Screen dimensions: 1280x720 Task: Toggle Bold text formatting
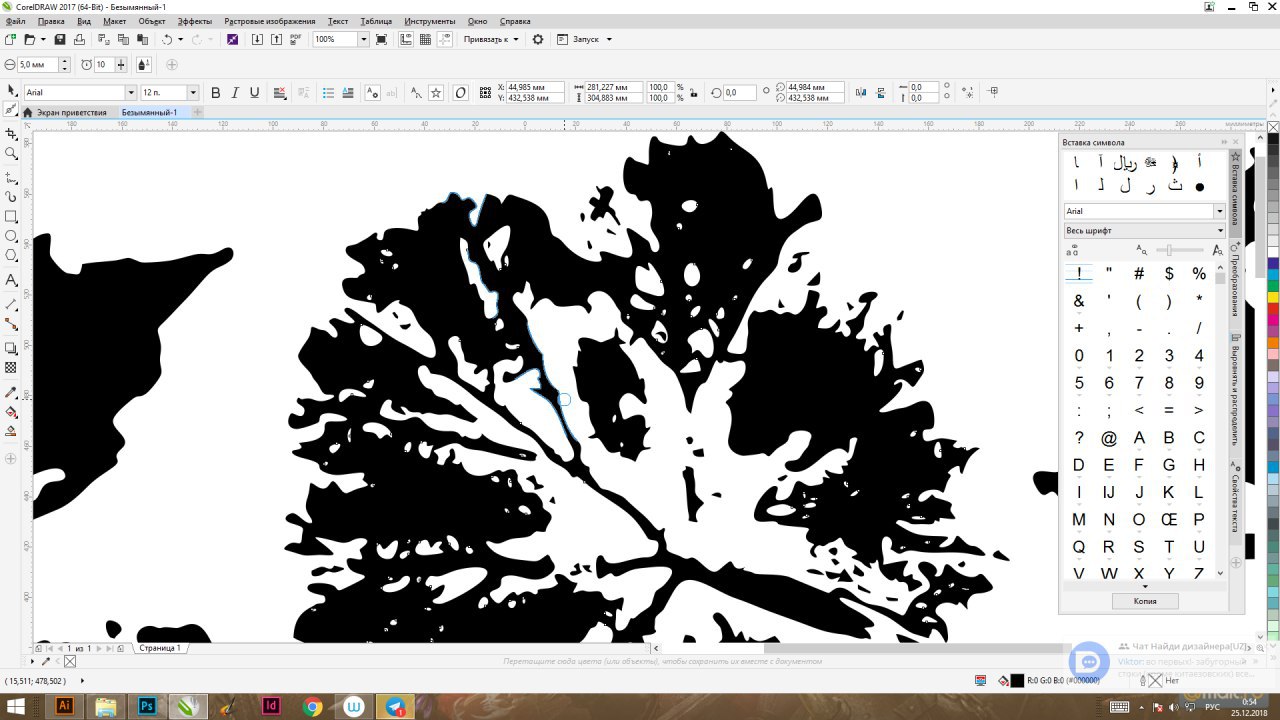point(215,92)
